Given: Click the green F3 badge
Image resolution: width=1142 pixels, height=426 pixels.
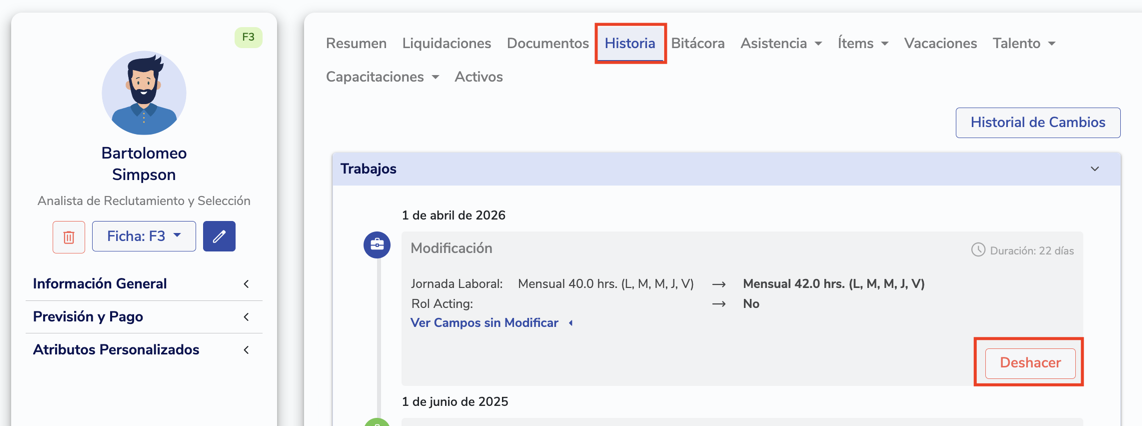Looking at the screenshot, I should tap(248, 37).
